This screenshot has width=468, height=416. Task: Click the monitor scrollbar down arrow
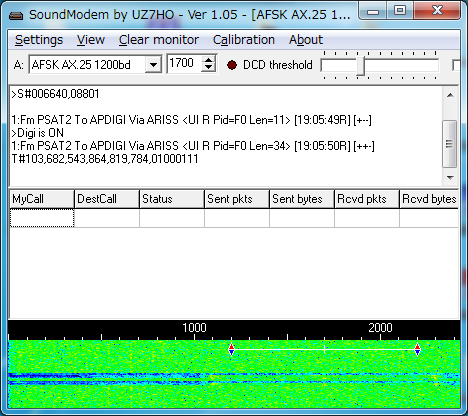point(450,177)
